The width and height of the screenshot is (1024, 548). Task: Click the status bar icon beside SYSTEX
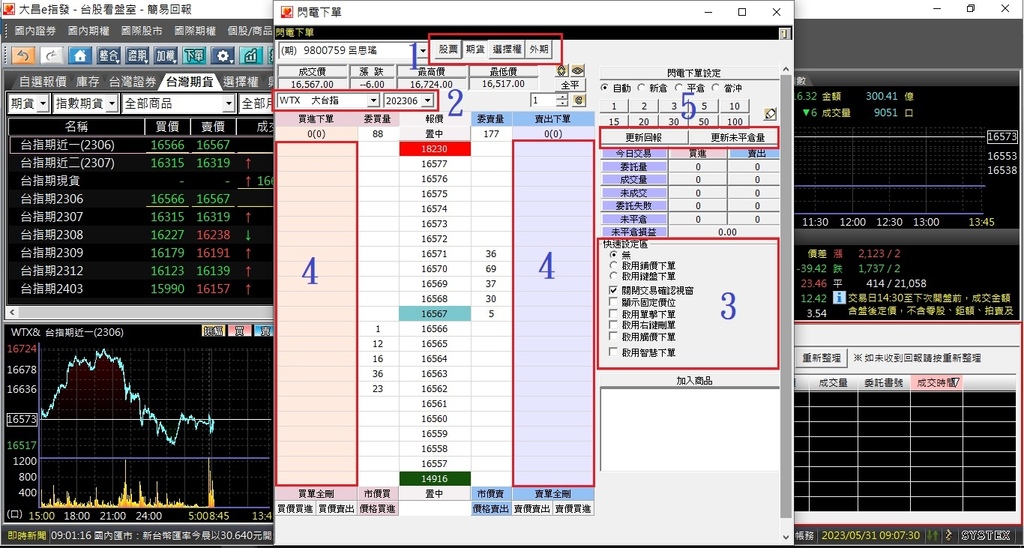pyautogui.click(x=950, y=536)
